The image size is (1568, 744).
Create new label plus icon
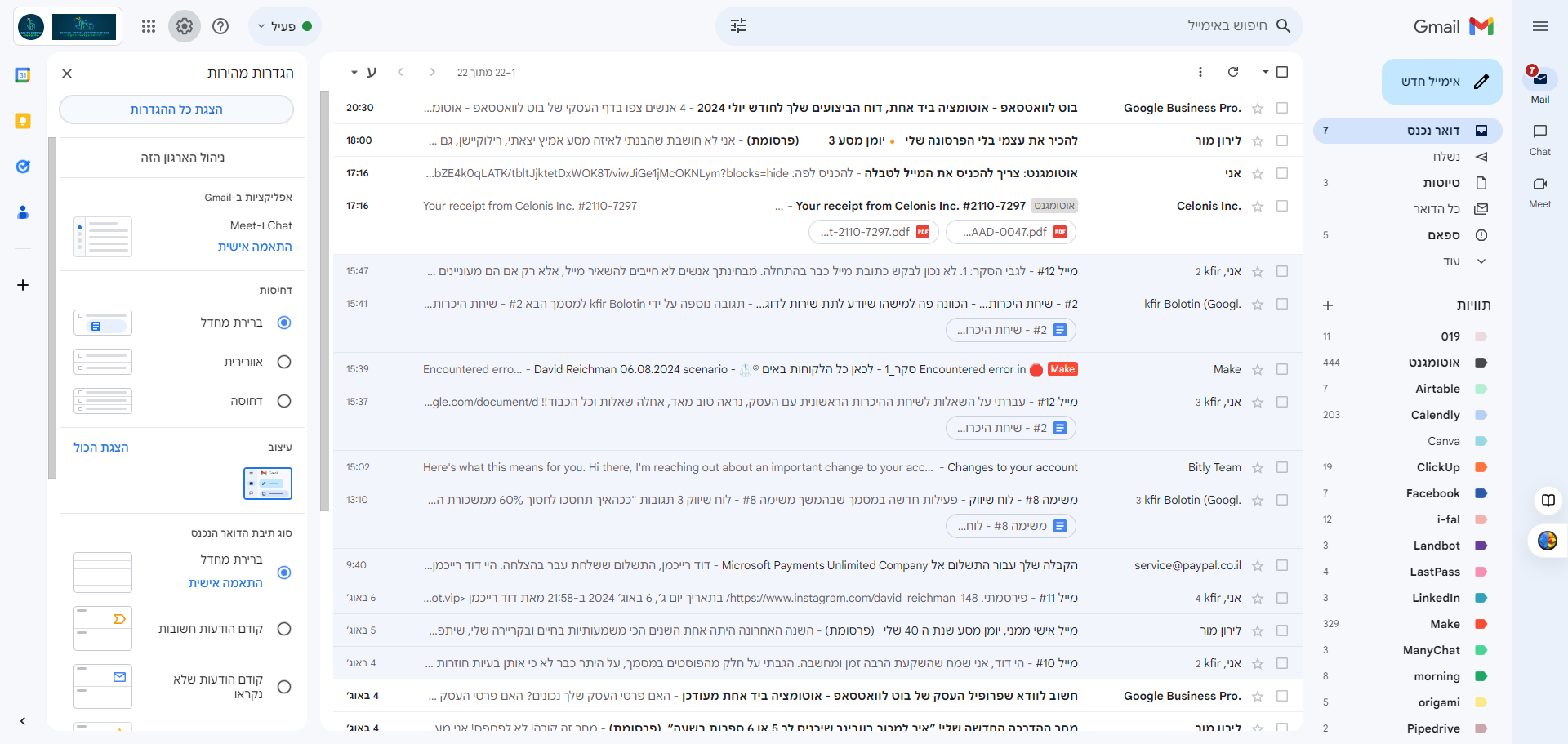click(x=1328, y=305)
